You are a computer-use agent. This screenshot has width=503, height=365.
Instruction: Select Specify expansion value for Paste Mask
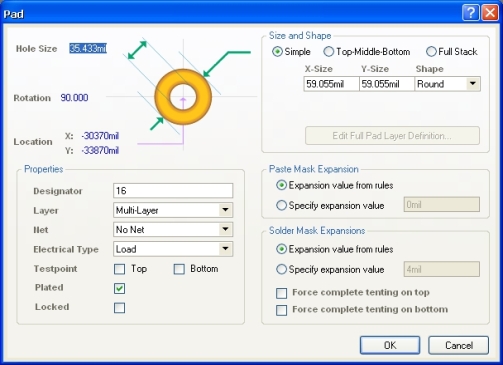(281, 205)
